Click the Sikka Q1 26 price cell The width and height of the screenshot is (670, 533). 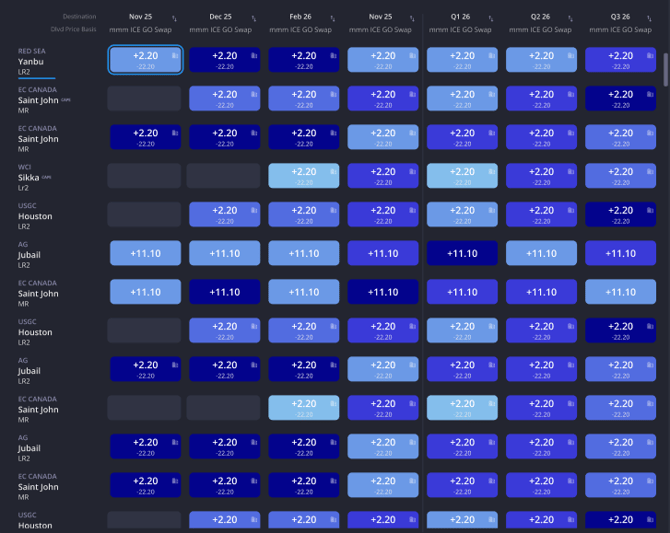[462, 176]
